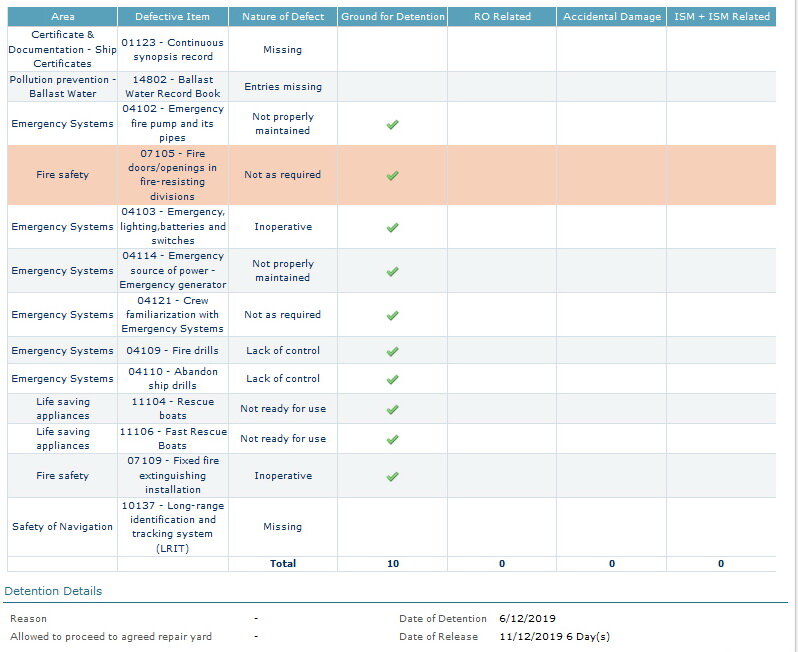This screenshot has height=652, width=798.
Task: Click the checkmark for Emergency generator row
Action: (392, 271)
